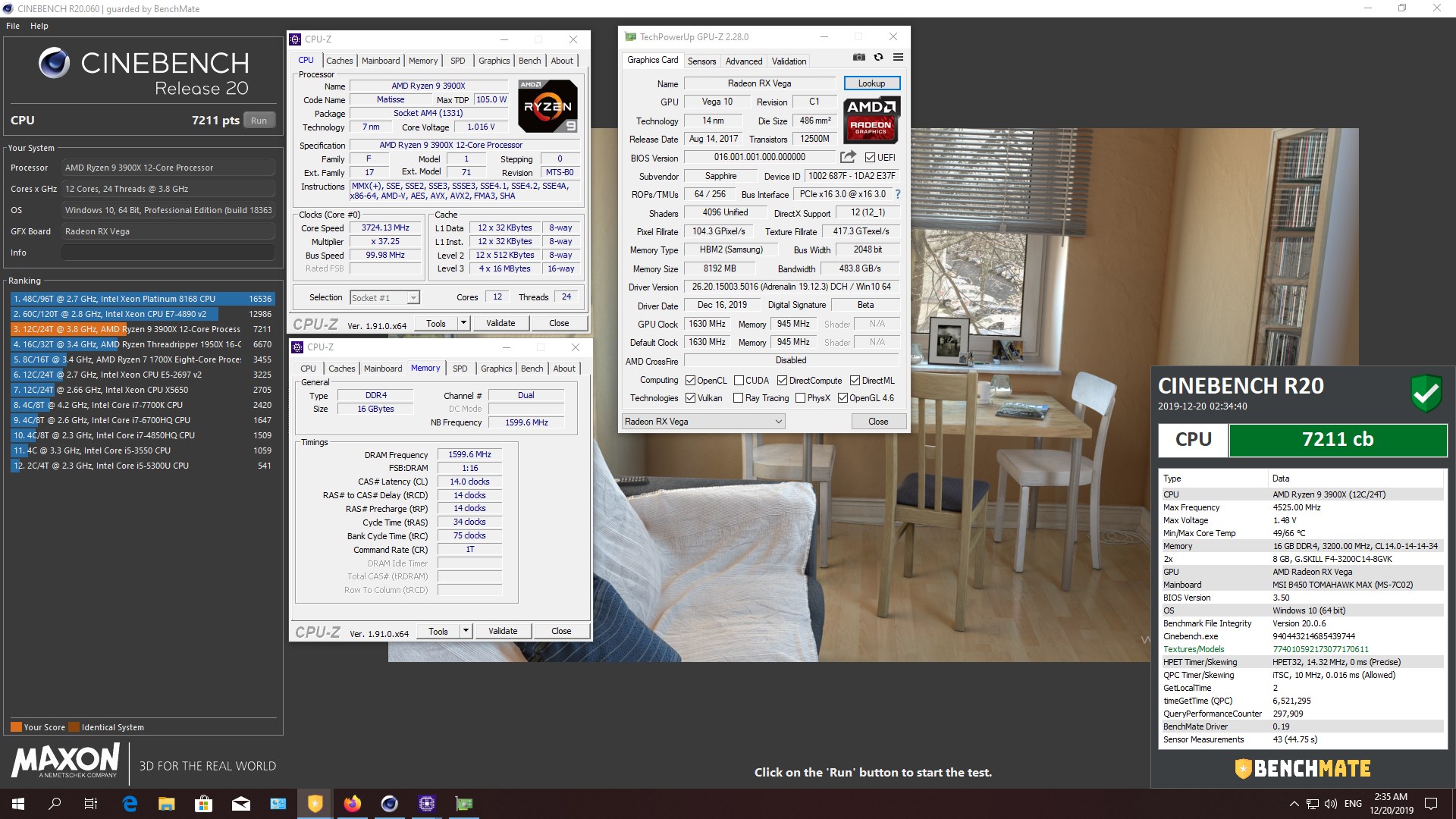Toggle the PhysX checkbox

click(x=800, y=398)
